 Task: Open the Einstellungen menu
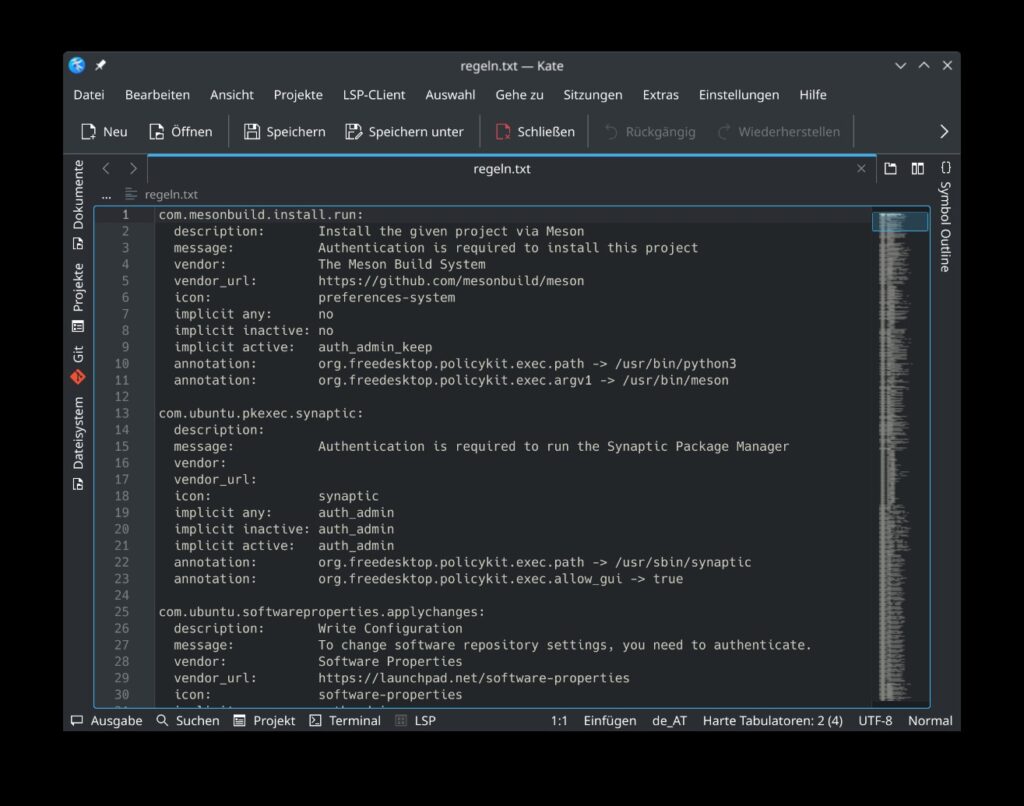(739, 95)
